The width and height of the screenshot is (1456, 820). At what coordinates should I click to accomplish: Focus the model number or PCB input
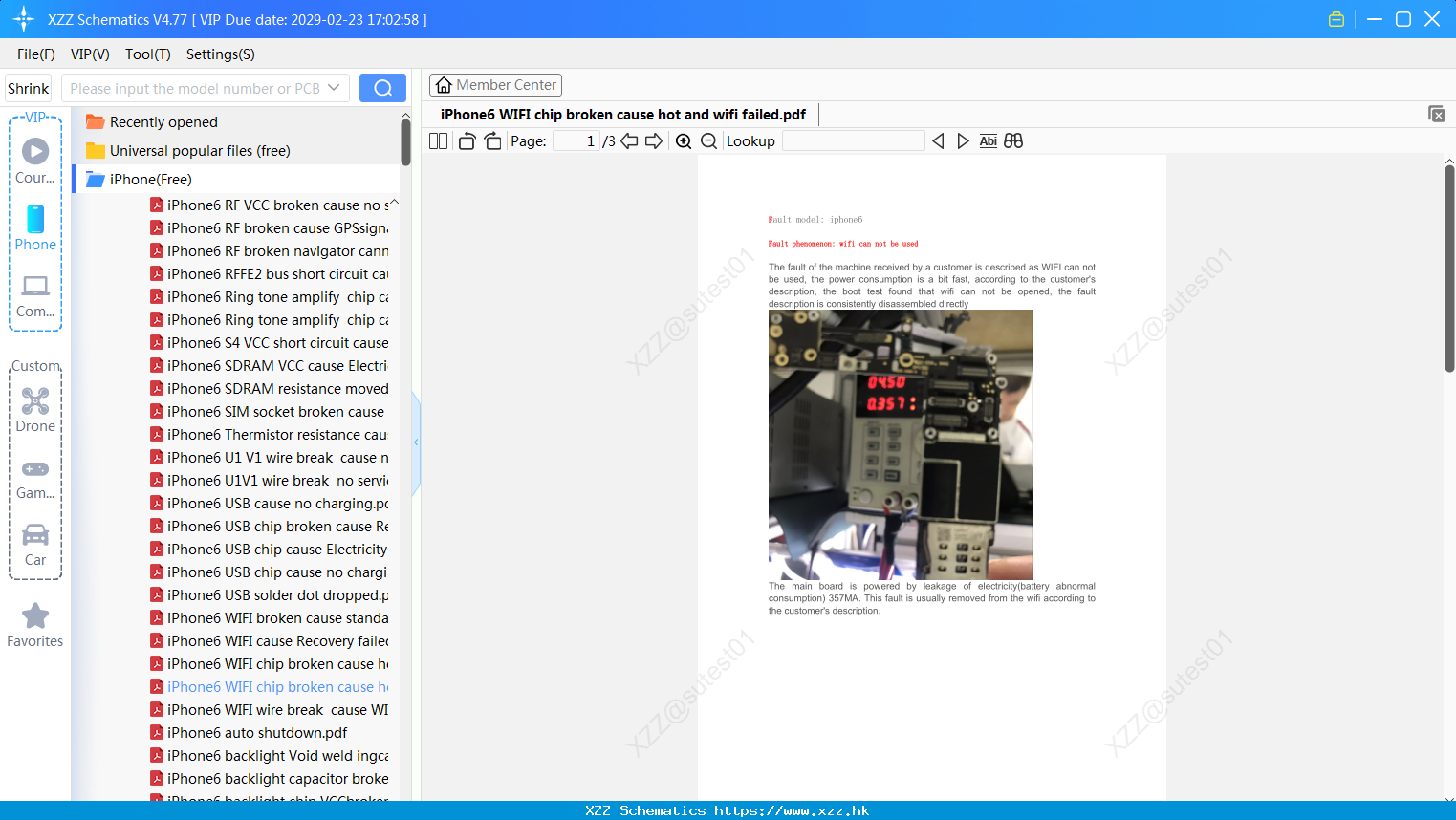point(195,88)
